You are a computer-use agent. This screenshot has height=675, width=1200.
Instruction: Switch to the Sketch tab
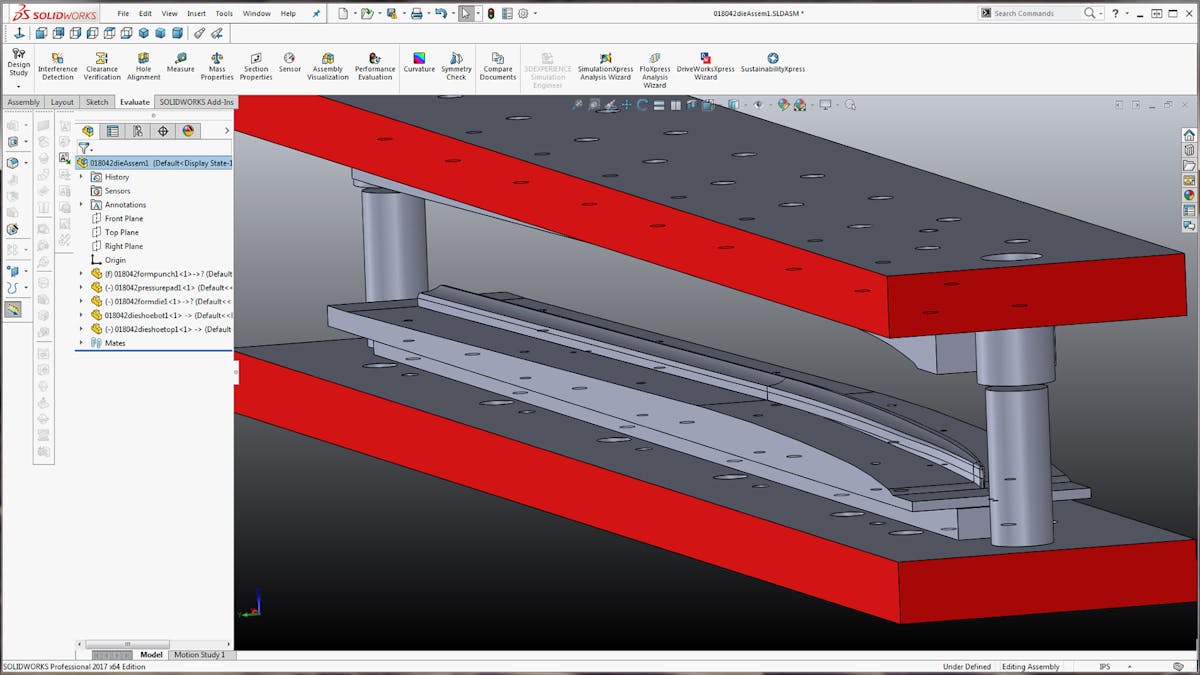[x=97, y=102]
